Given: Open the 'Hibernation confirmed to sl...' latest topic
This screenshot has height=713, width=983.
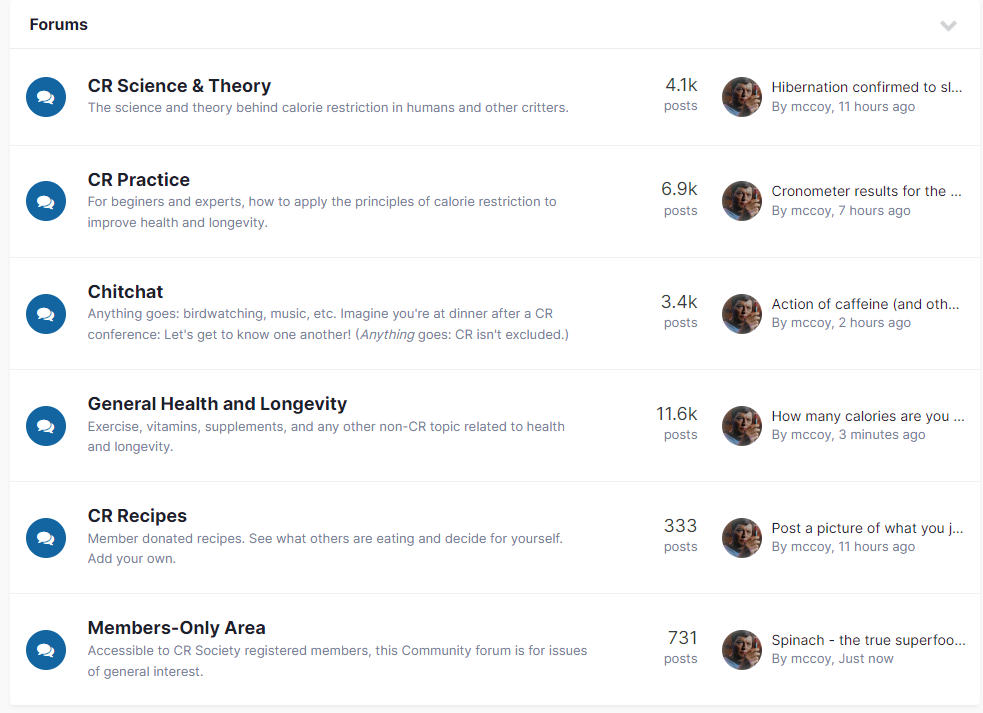Looking at the screenshot, I should click(x=866, y=87).
